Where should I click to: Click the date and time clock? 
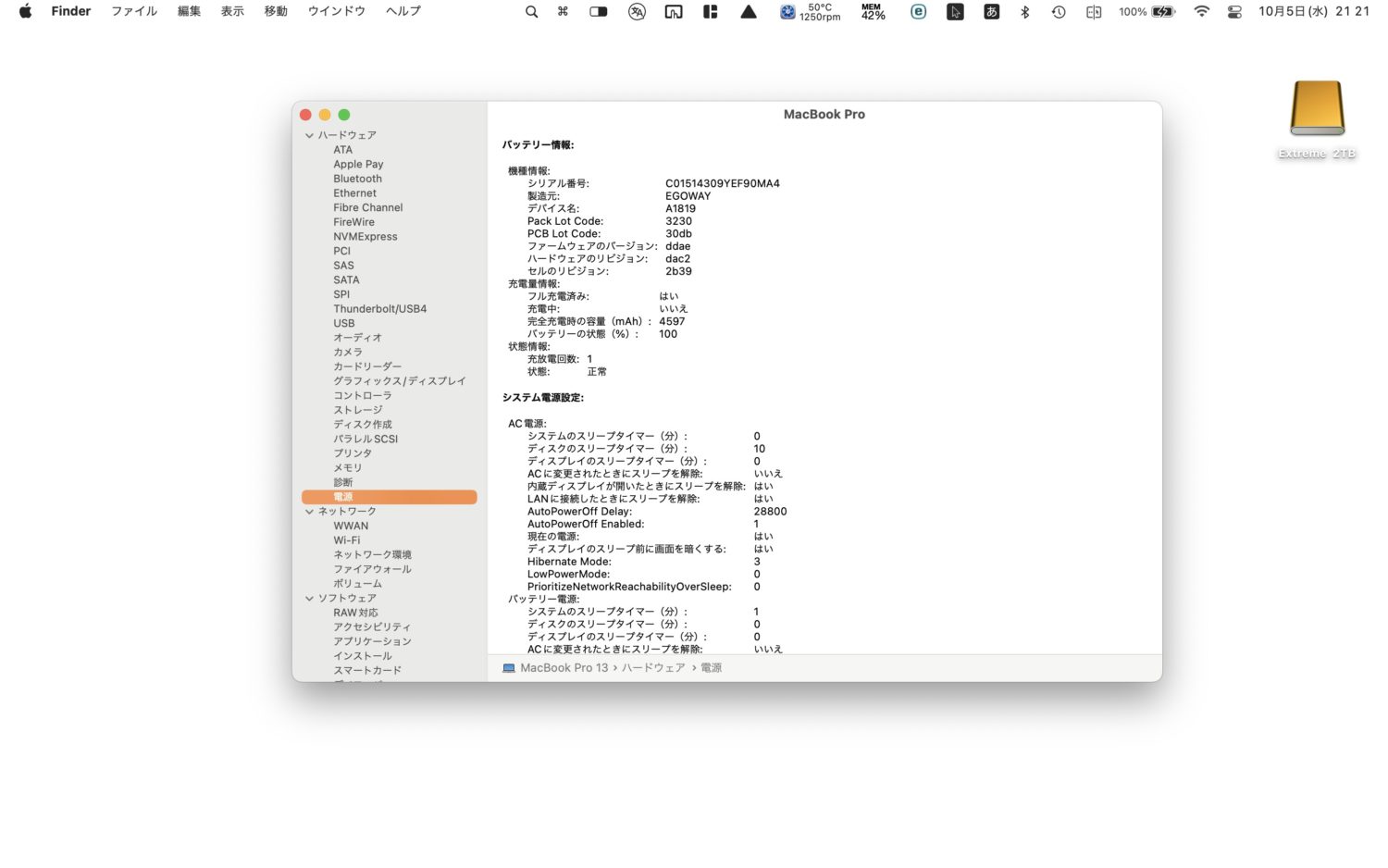[x=1313, y=11]
